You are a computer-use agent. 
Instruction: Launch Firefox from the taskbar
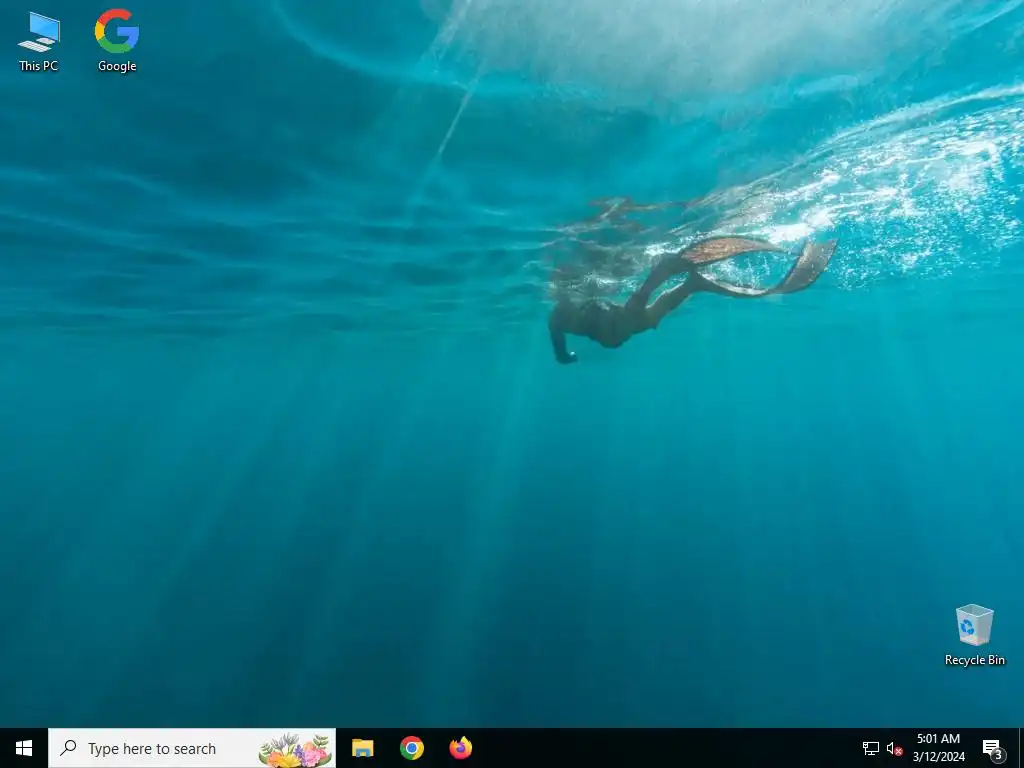[461, 748]
